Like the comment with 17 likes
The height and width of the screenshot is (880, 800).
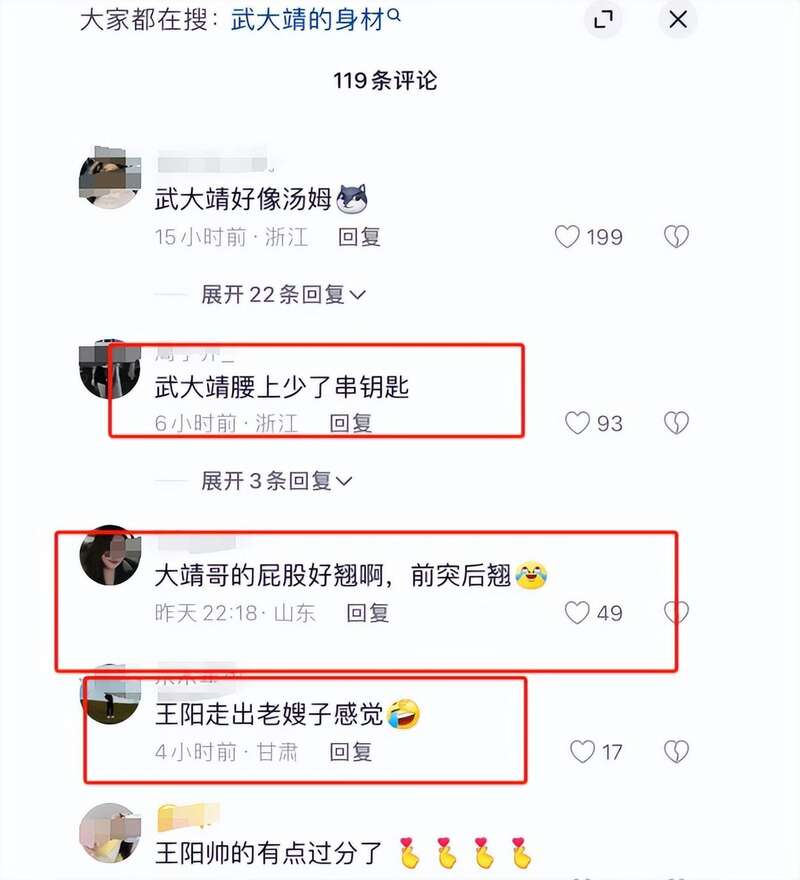click(582, 751)
